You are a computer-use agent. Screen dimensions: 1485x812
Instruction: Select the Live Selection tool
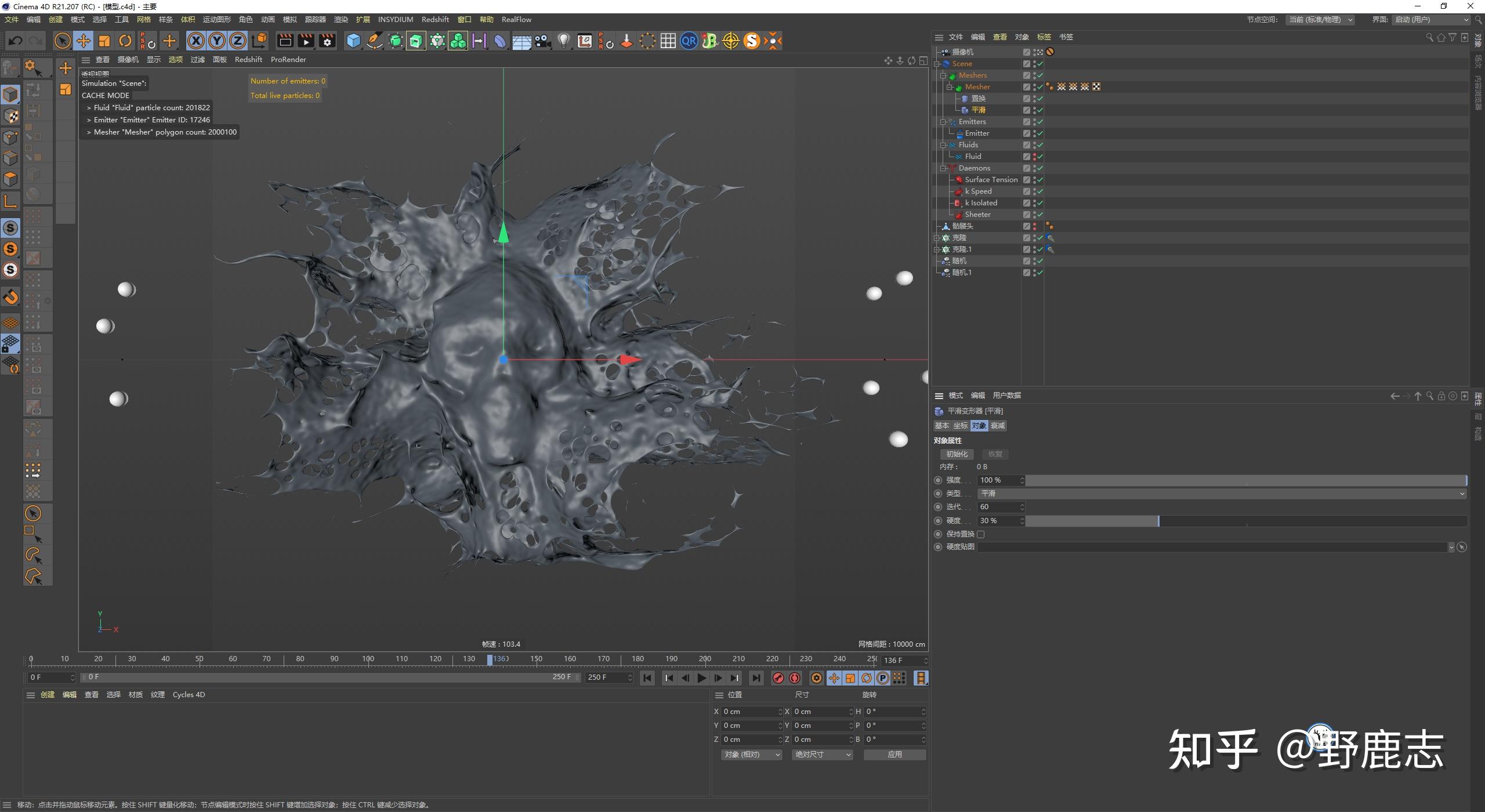pyautogui.click(x=61, y=41)
